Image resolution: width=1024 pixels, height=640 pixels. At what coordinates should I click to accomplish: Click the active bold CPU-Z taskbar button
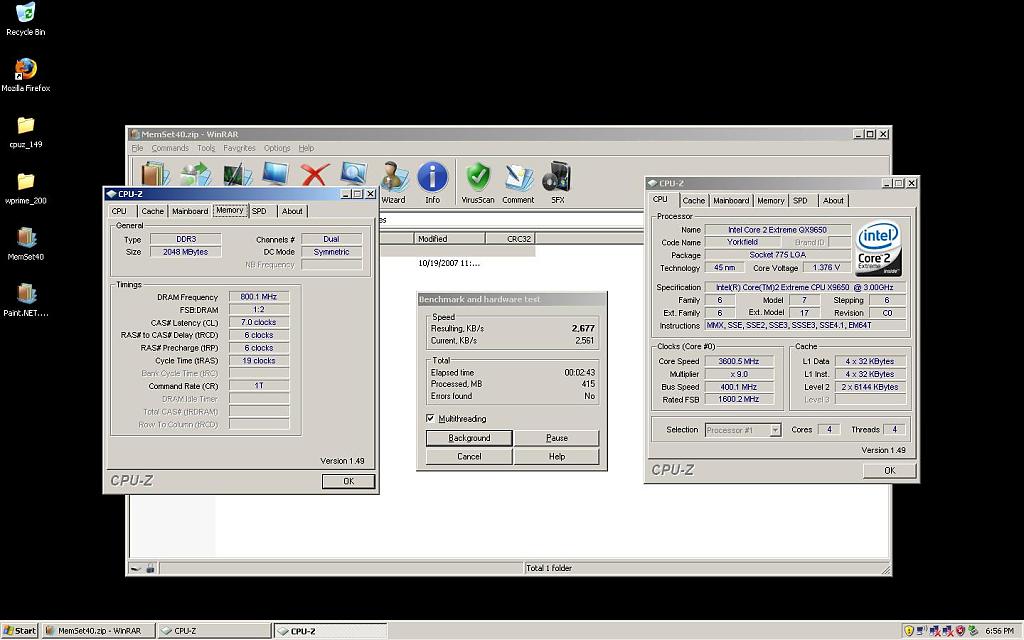coord(330,631)
